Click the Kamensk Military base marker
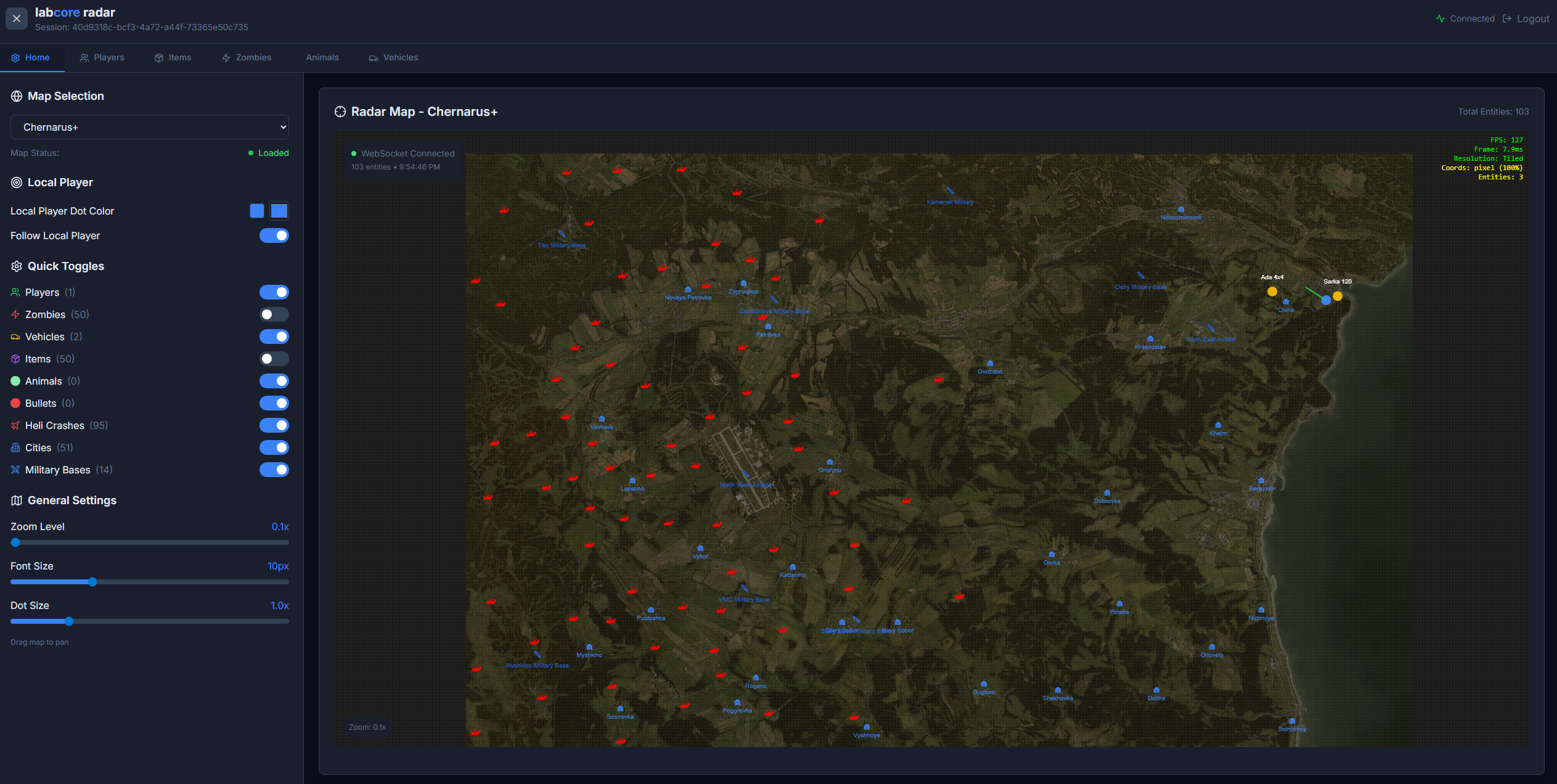The width and height of the screenshot is (1557, 784). [x=950, y=192]
